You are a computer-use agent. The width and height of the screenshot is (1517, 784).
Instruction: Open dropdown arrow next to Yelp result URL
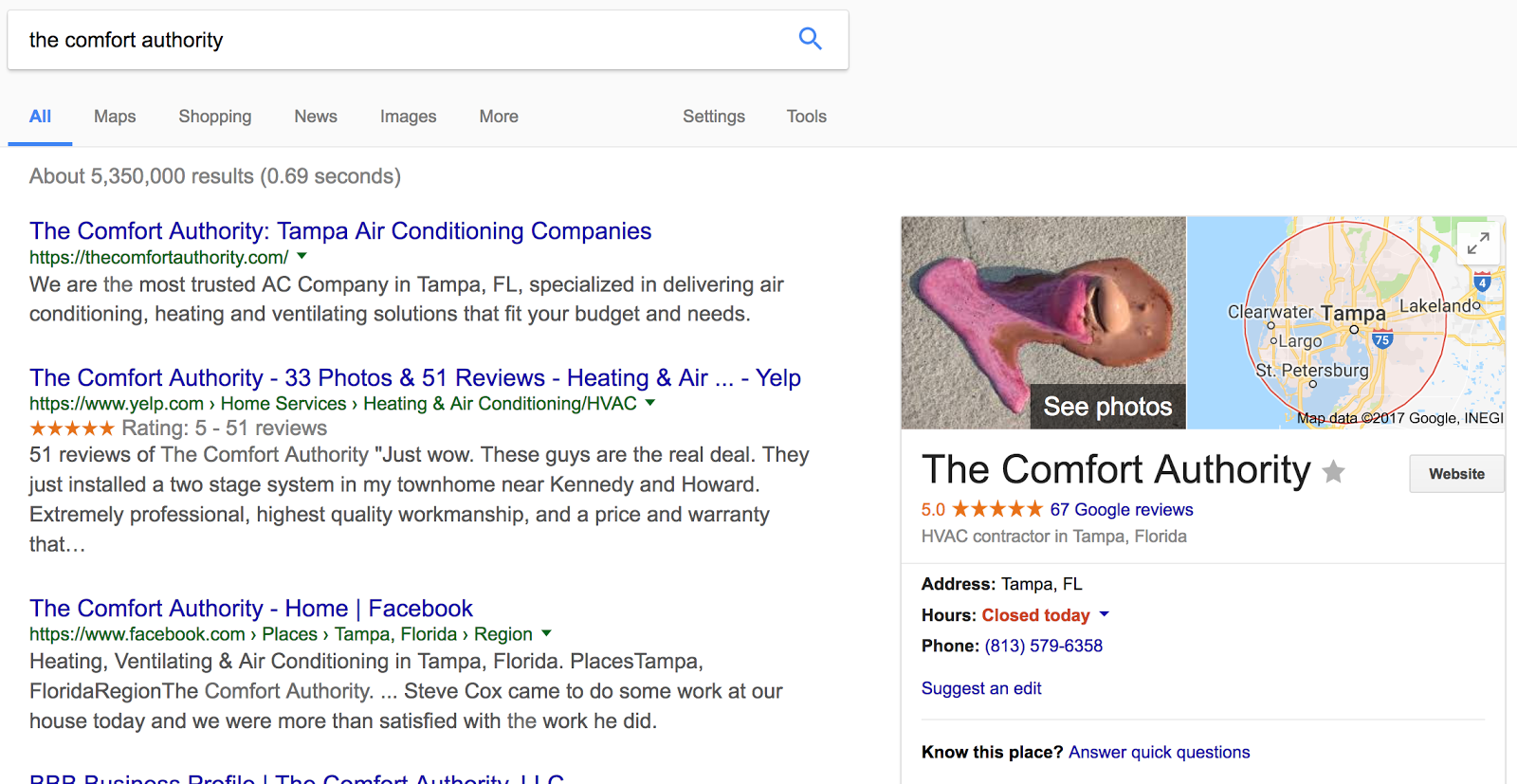click(649, 403)
